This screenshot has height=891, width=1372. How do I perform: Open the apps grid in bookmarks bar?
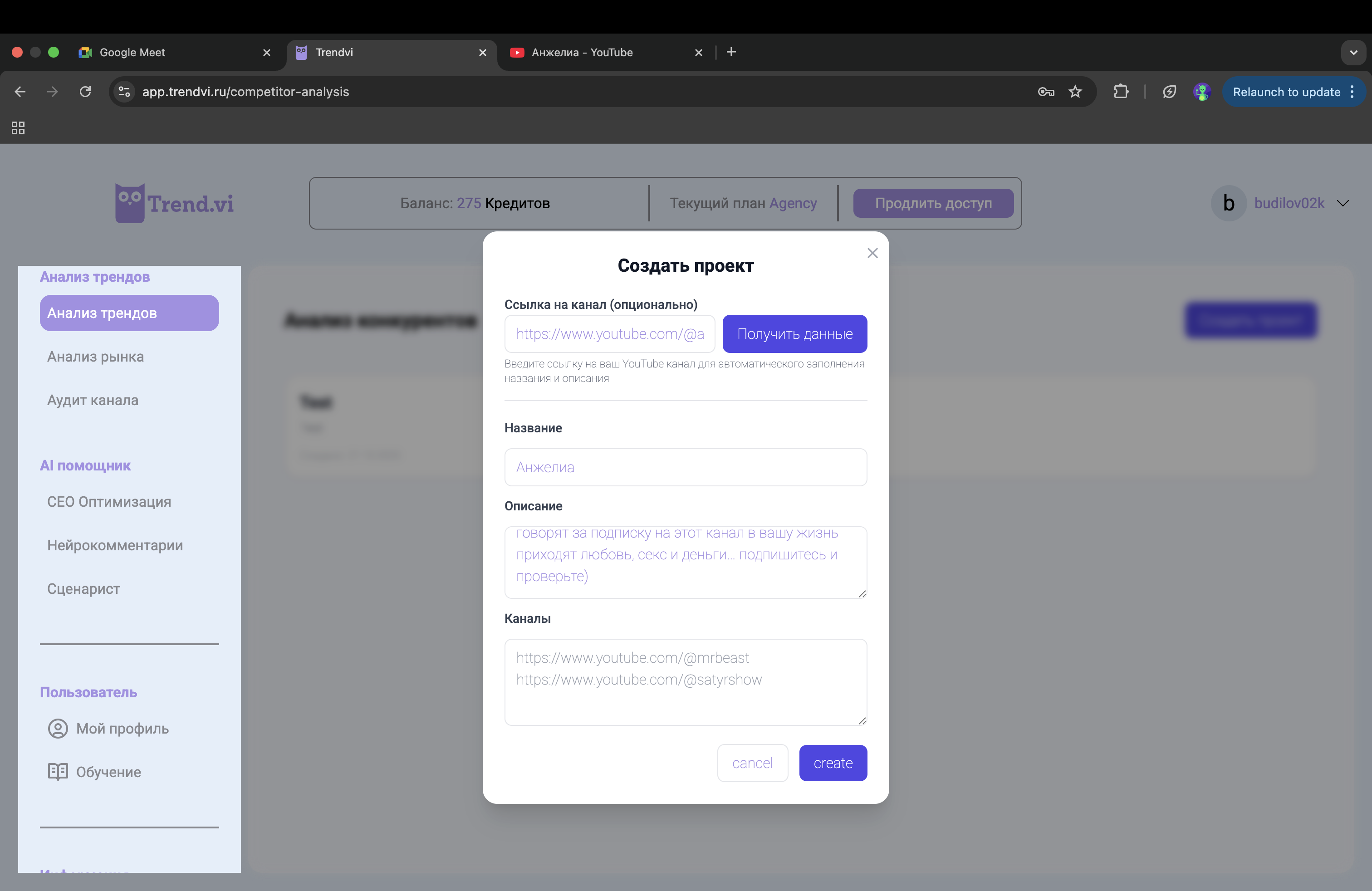click(18, 128)
